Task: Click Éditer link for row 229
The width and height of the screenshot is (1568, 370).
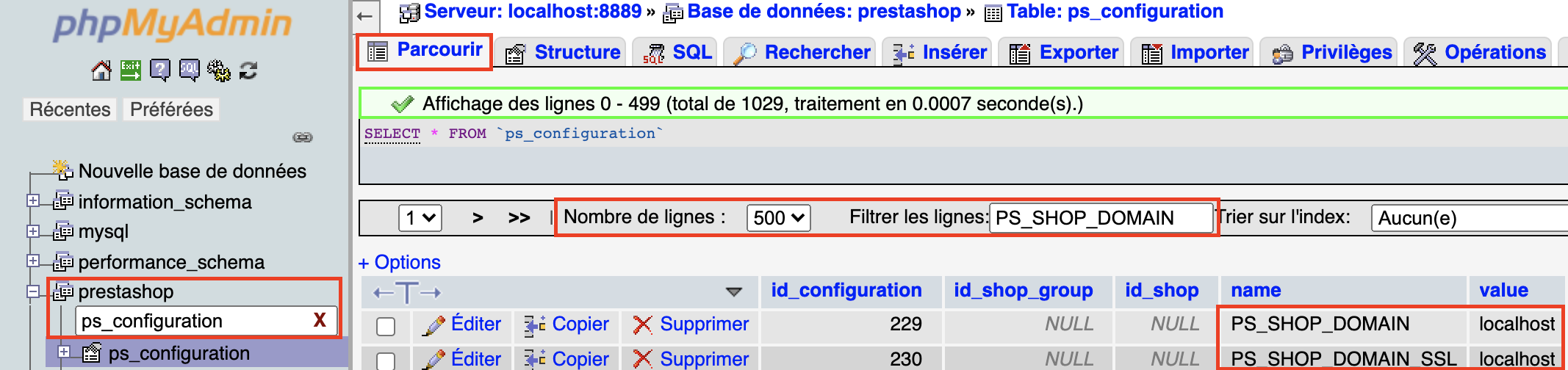Action: point(476,324)
